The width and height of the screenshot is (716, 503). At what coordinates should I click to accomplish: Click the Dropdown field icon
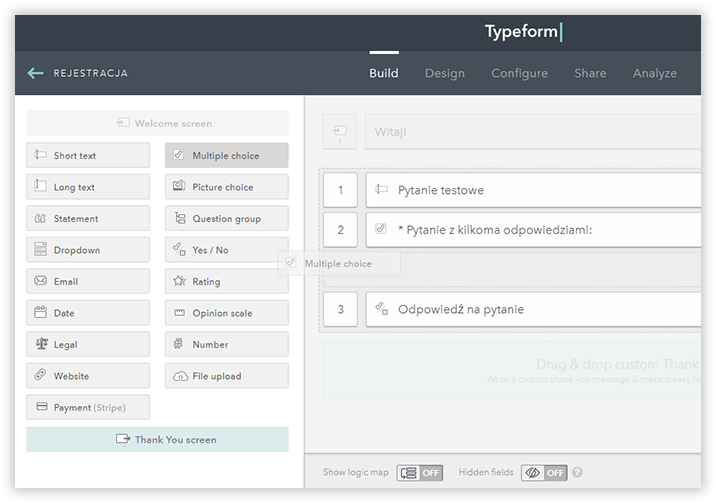(40, 249)
